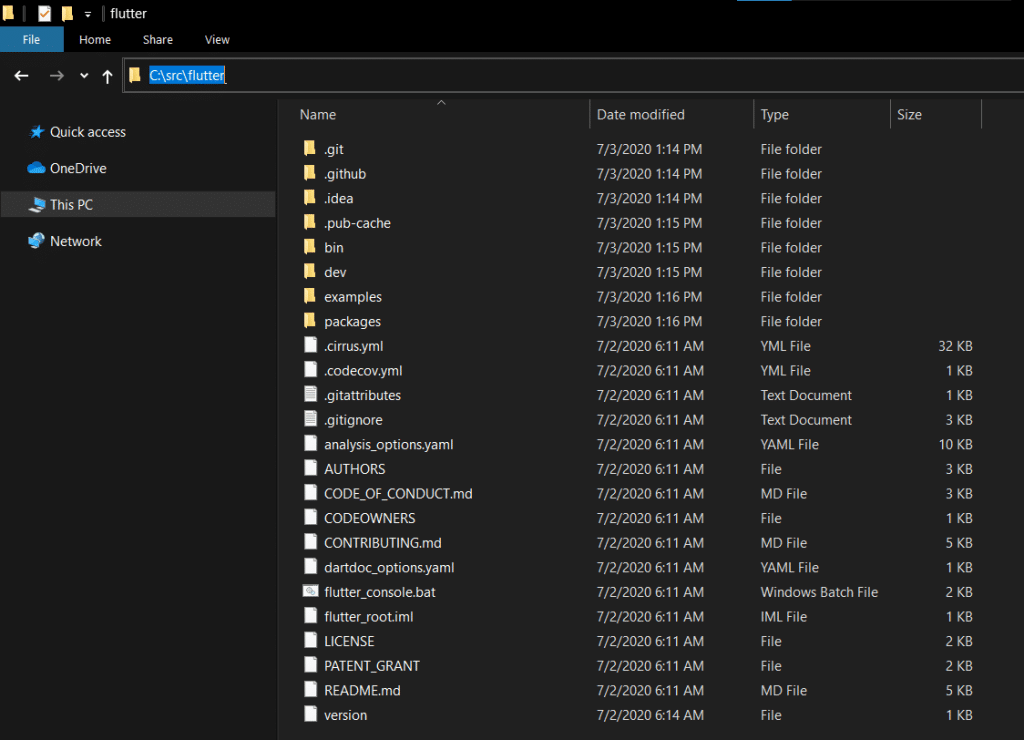Image resolution: width=1024 pixels, height=740 pixels.
Task: Open the recent locations dropdown arrow
Action: pyautogui.click(x=84, y=76)
